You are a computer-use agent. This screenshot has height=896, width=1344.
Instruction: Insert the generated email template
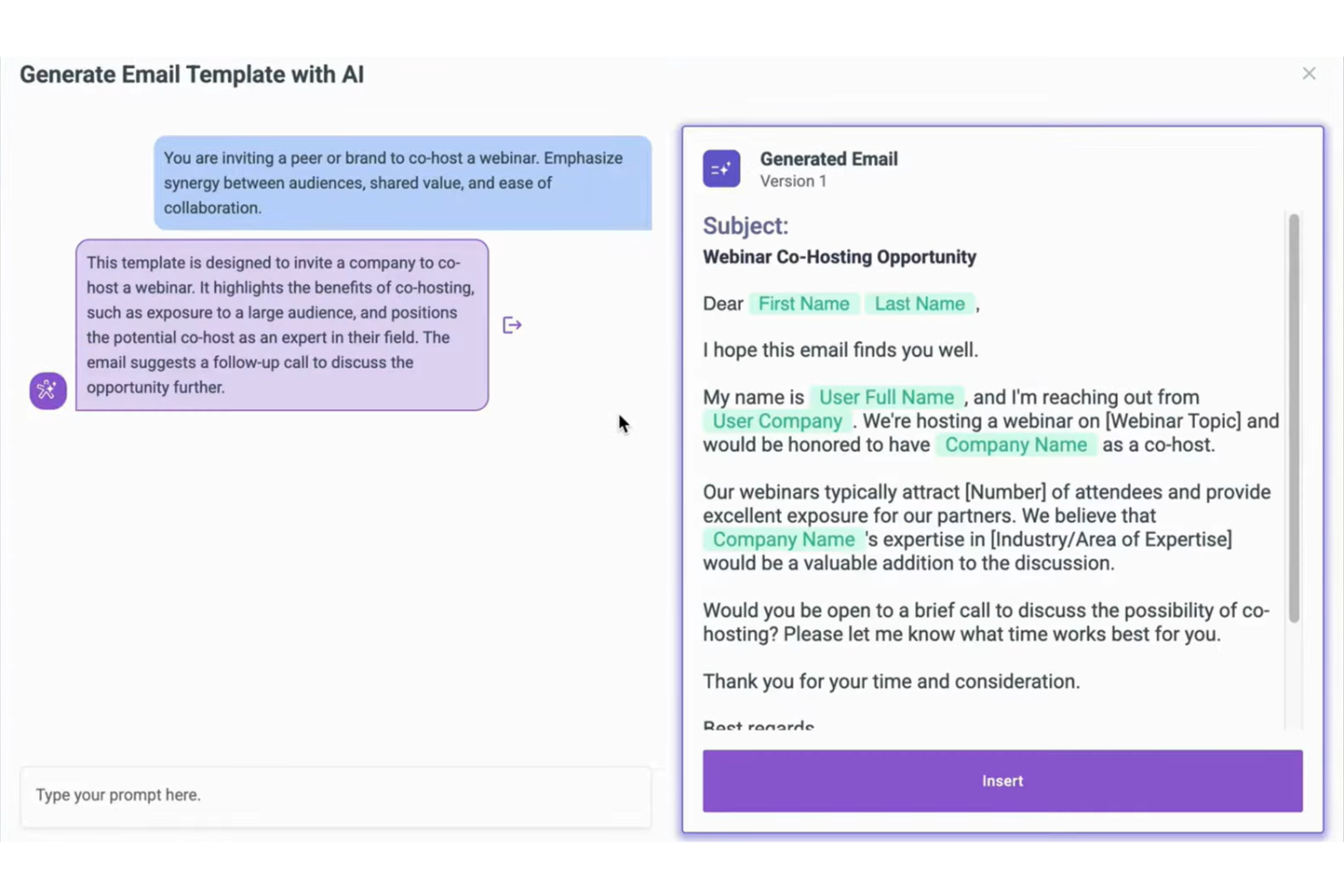point(1003,781)
